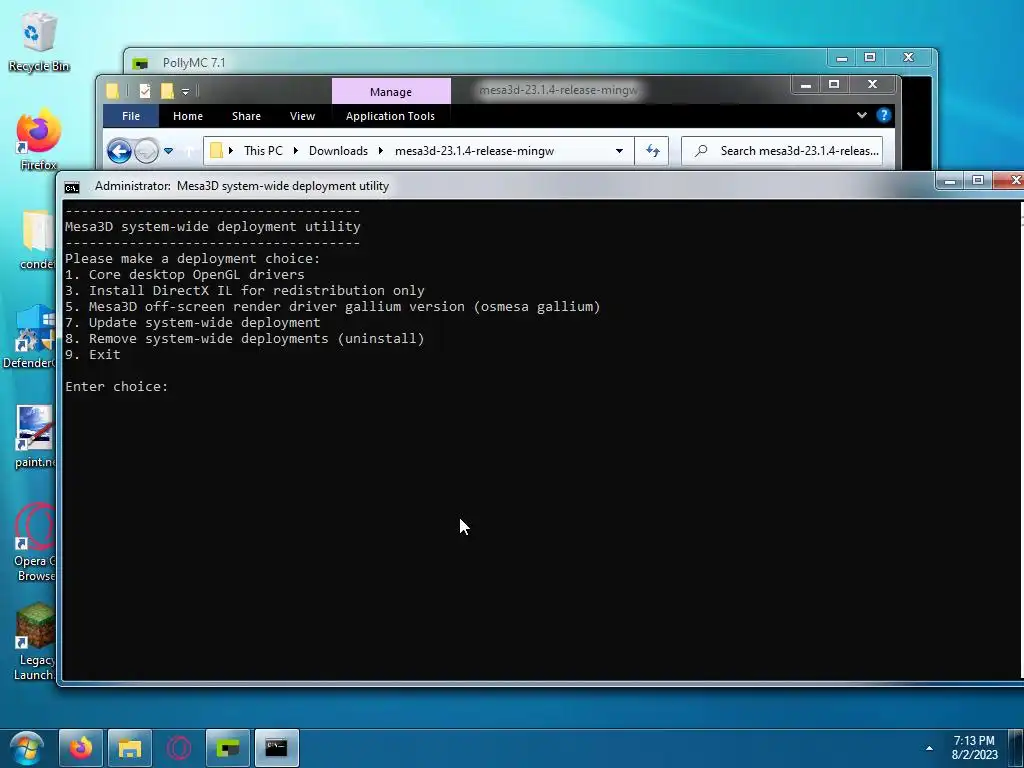
Task: Select the command prompt taskbar button
Action: point(277,748)
